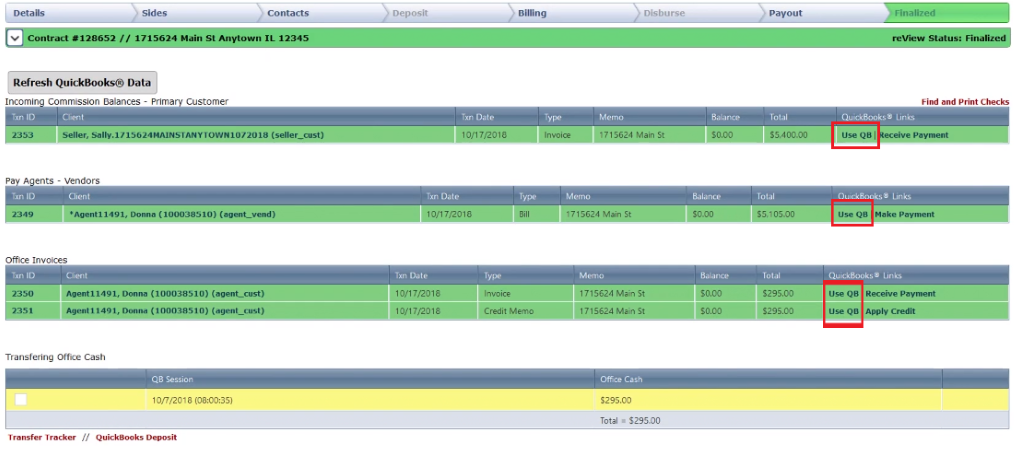1024x458 pixels.
Task: Click Refresh QuickBooks Data button
Action: 82,83
